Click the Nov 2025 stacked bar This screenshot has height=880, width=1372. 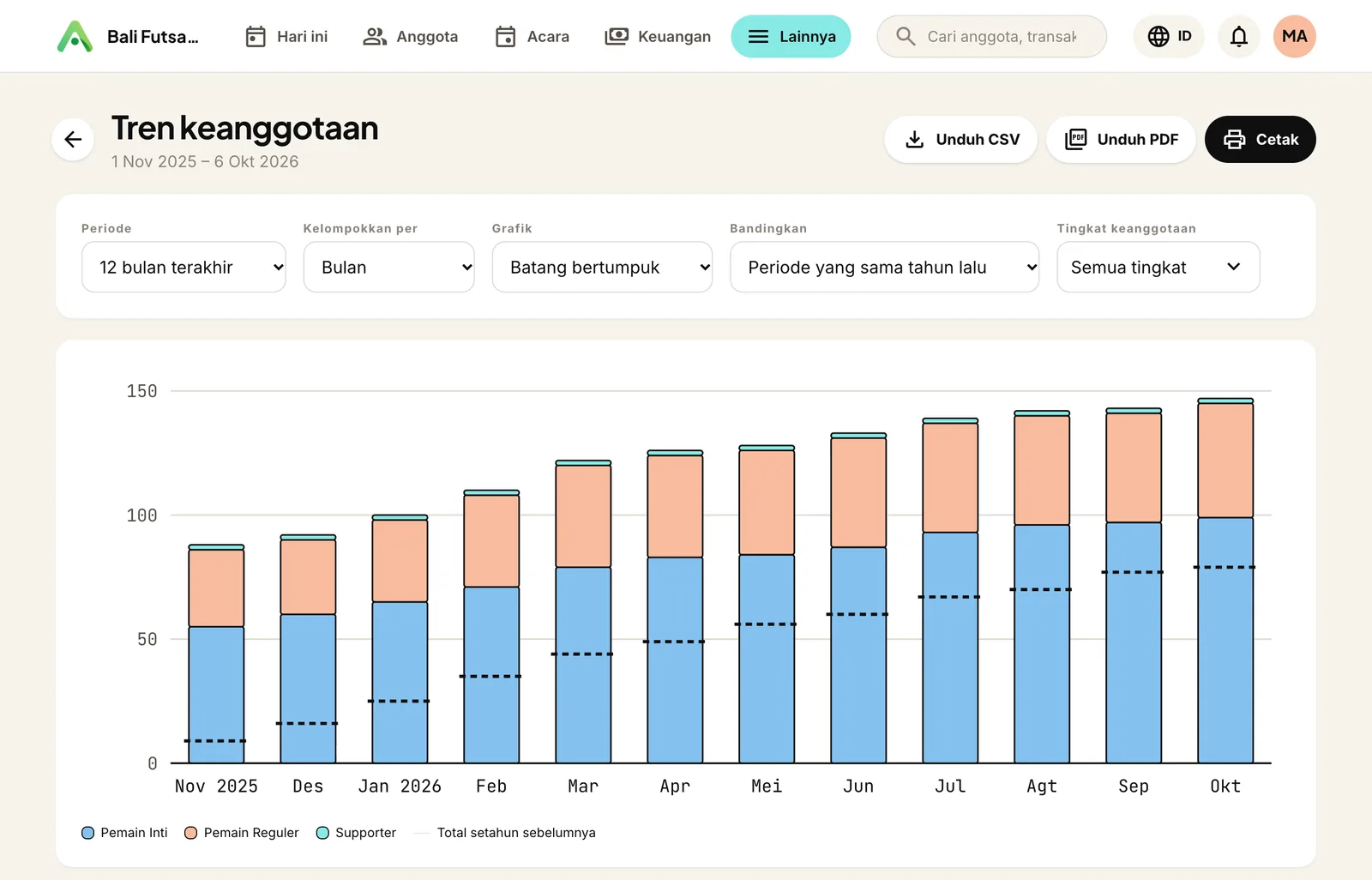[216, 654]
